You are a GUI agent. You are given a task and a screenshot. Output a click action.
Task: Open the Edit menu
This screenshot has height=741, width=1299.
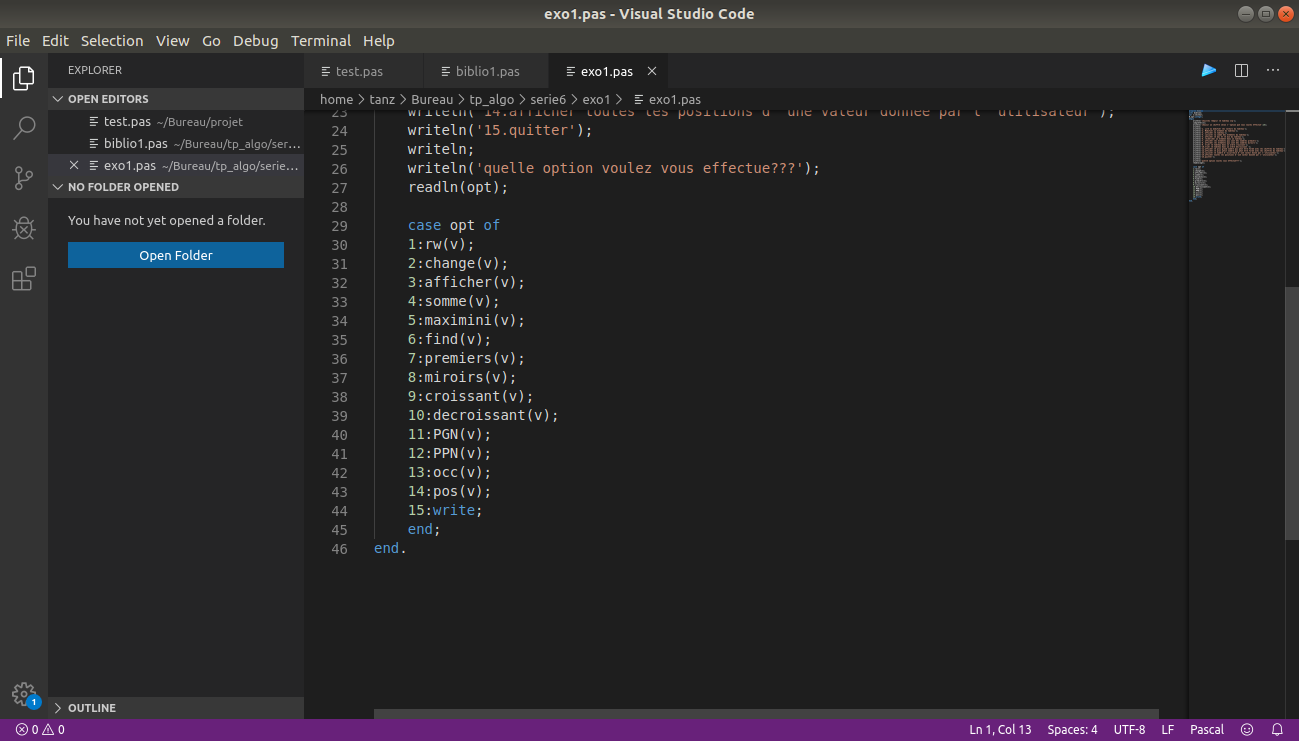(55, 41)
